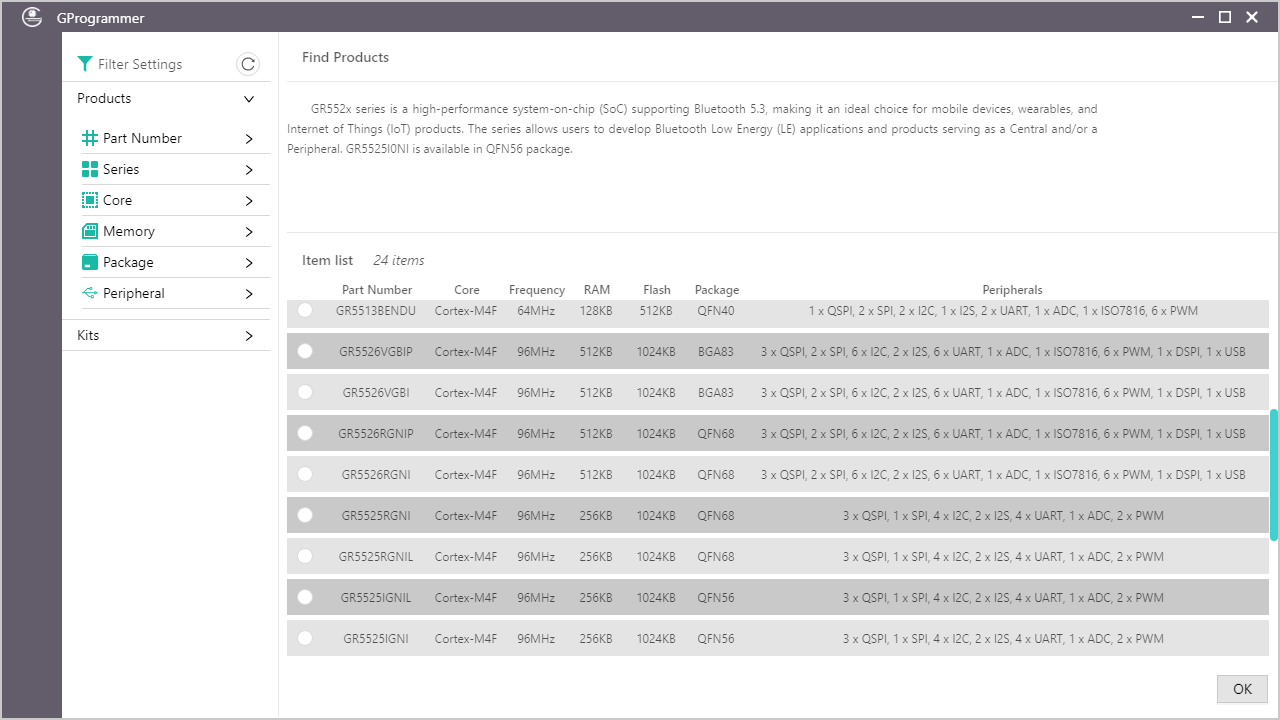Click the Peripherals column header
Image resolution: width=1280 pixels, height=720 pixels.
pos(1012,290)
